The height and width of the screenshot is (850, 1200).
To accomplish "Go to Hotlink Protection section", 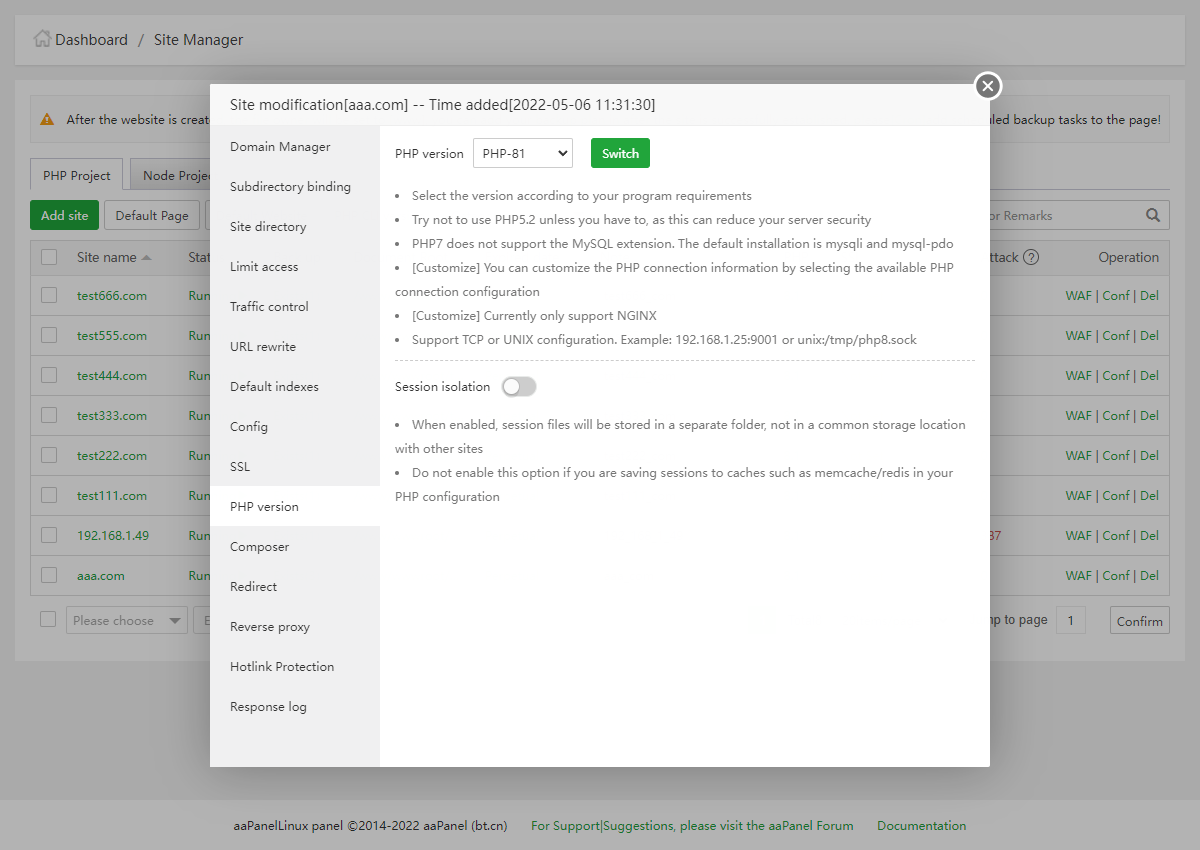I will 282,667.
